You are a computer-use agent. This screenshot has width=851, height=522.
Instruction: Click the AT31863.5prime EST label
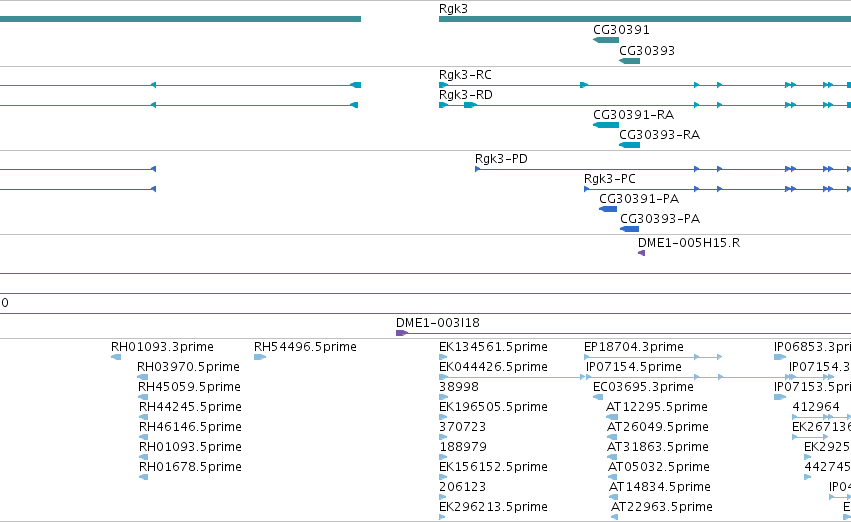pyautogui.click(x=658, y=447)
